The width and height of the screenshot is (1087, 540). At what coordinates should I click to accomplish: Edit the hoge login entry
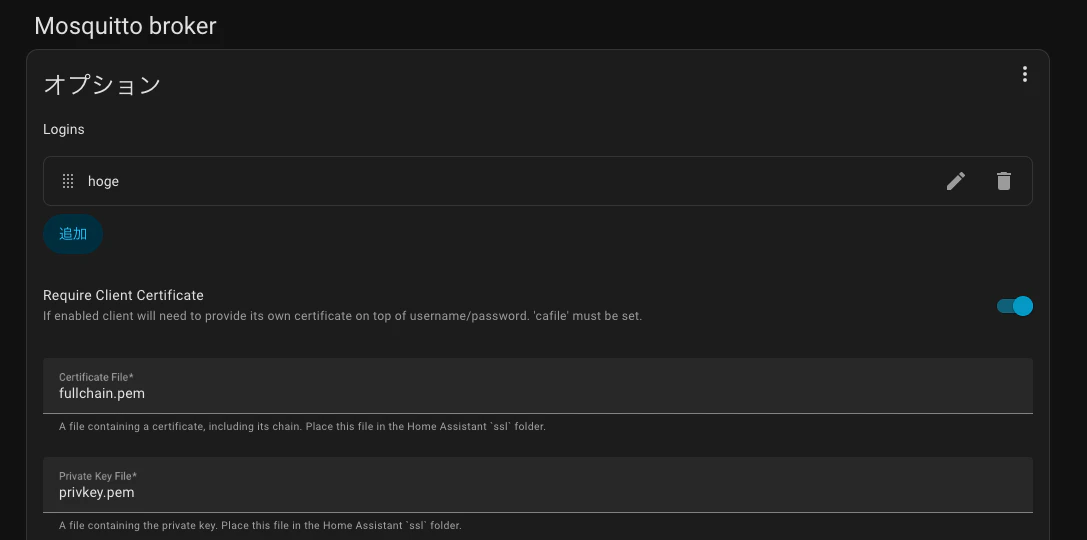[x=955, y=181]
